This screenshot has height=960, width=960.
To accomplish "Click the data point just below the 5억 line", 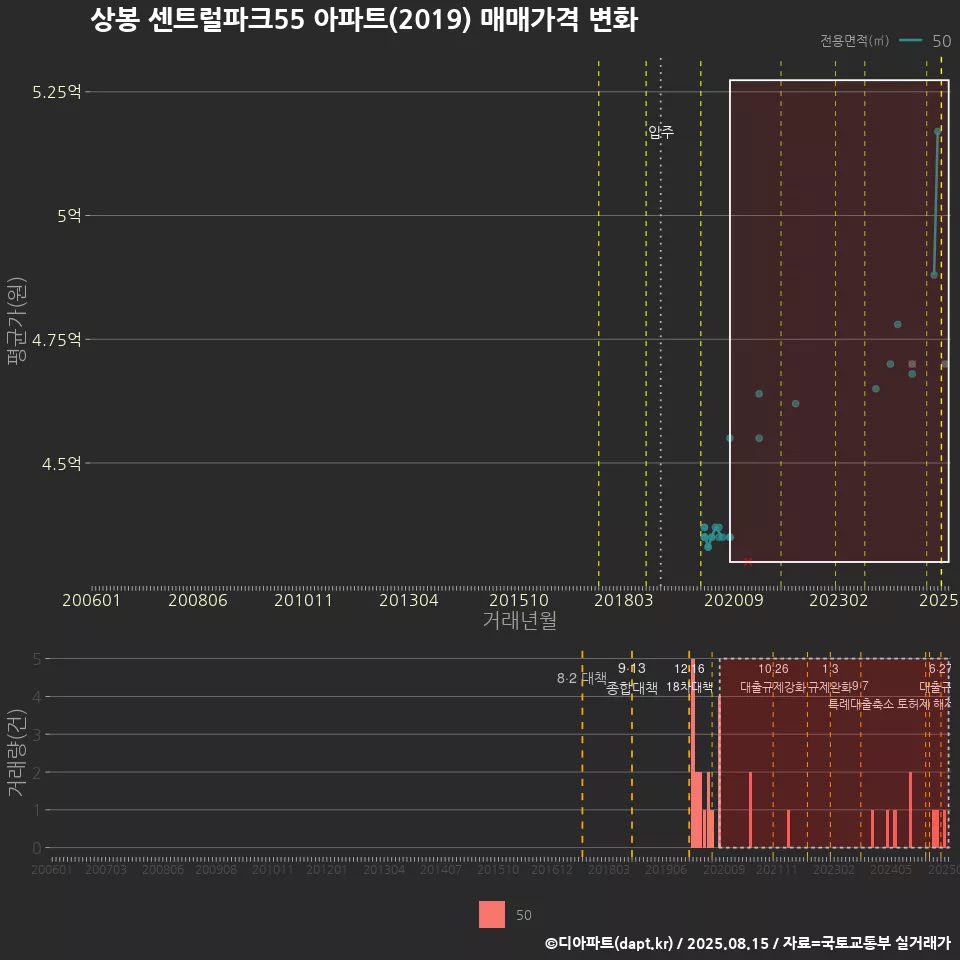I will pos(934,275).
